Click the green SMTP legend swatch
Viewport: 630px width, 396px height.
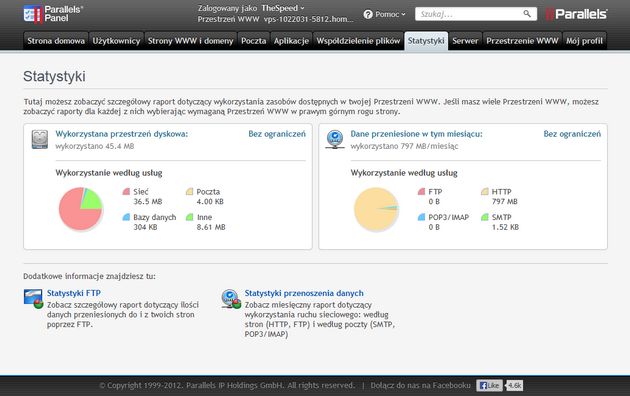point(485,217)
